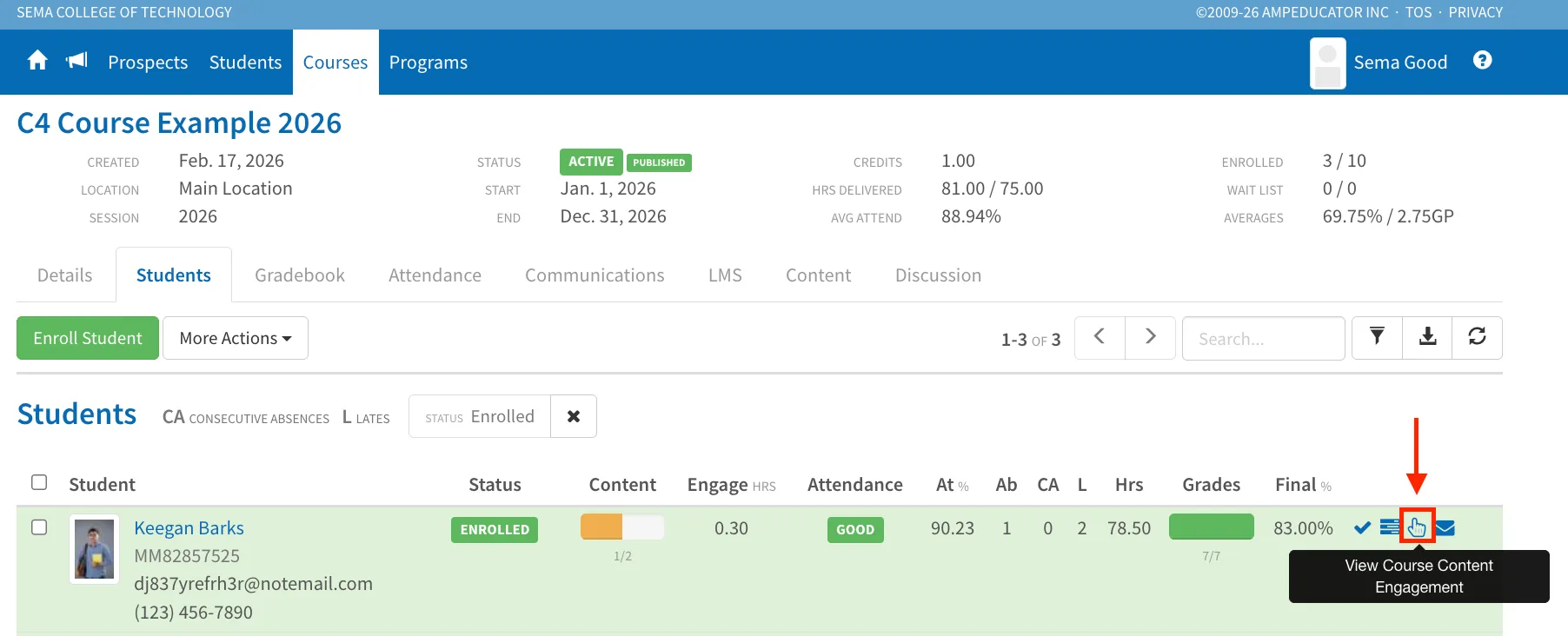
Task: Click the Sema Good user name
Action: 1400,63
